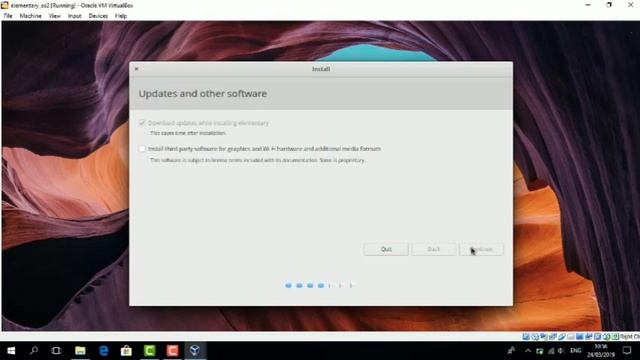Switch to the red Camtasia recorder taskbar app
The height and width of the screenshot is (360, 640).
[172, 351]
